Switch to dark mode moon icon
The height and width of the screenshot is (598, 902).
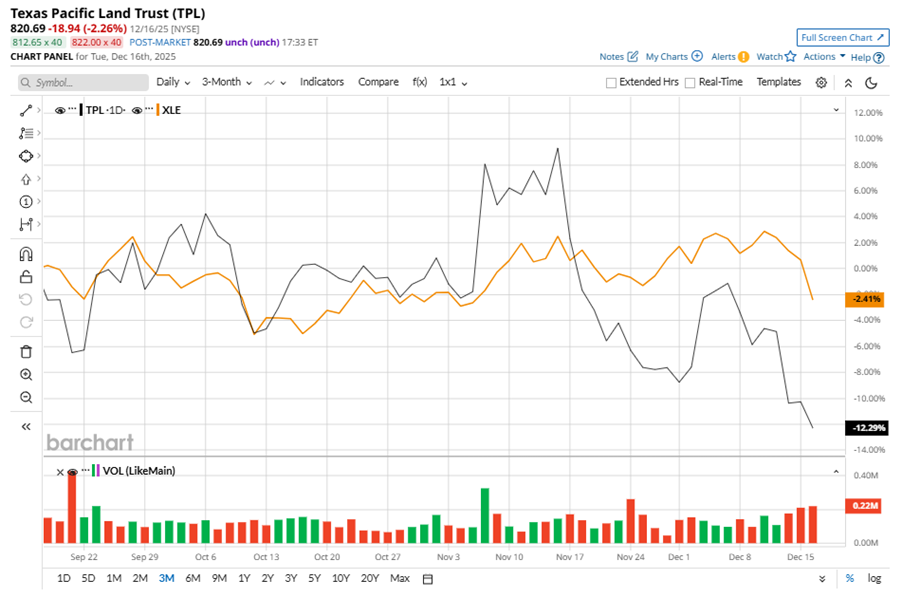[872, 83]
